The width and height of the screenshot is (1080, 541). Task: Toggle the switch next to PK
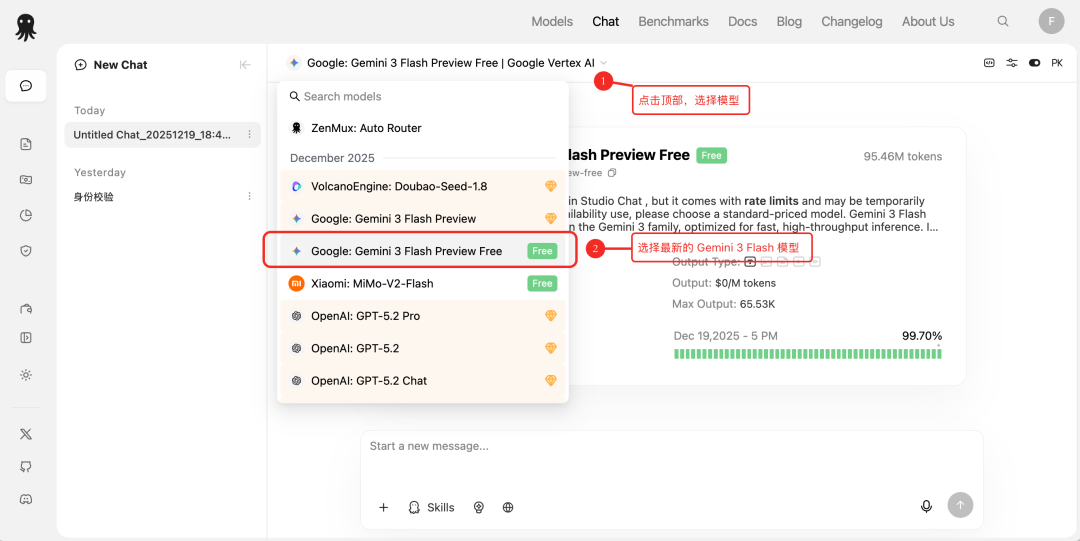pyautogui.click(x=1034, y=63)
